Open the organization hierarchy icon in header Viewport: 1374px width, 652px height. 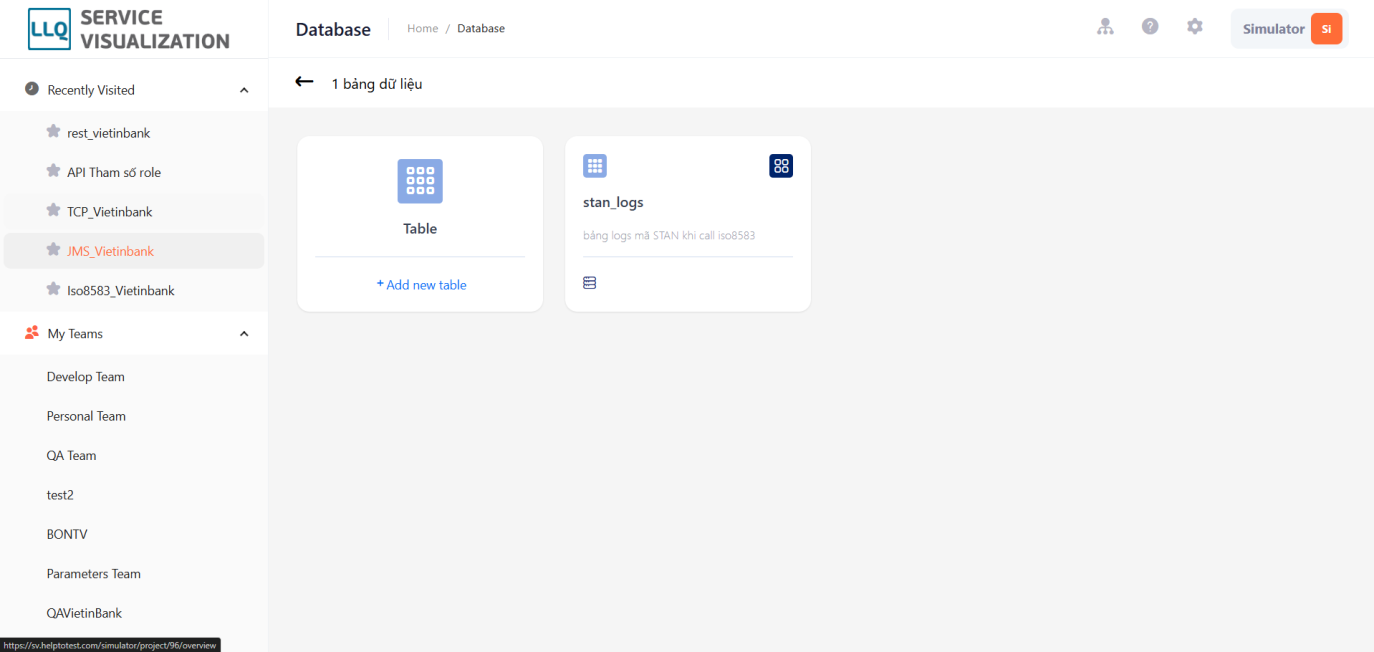coord(1105,27)
